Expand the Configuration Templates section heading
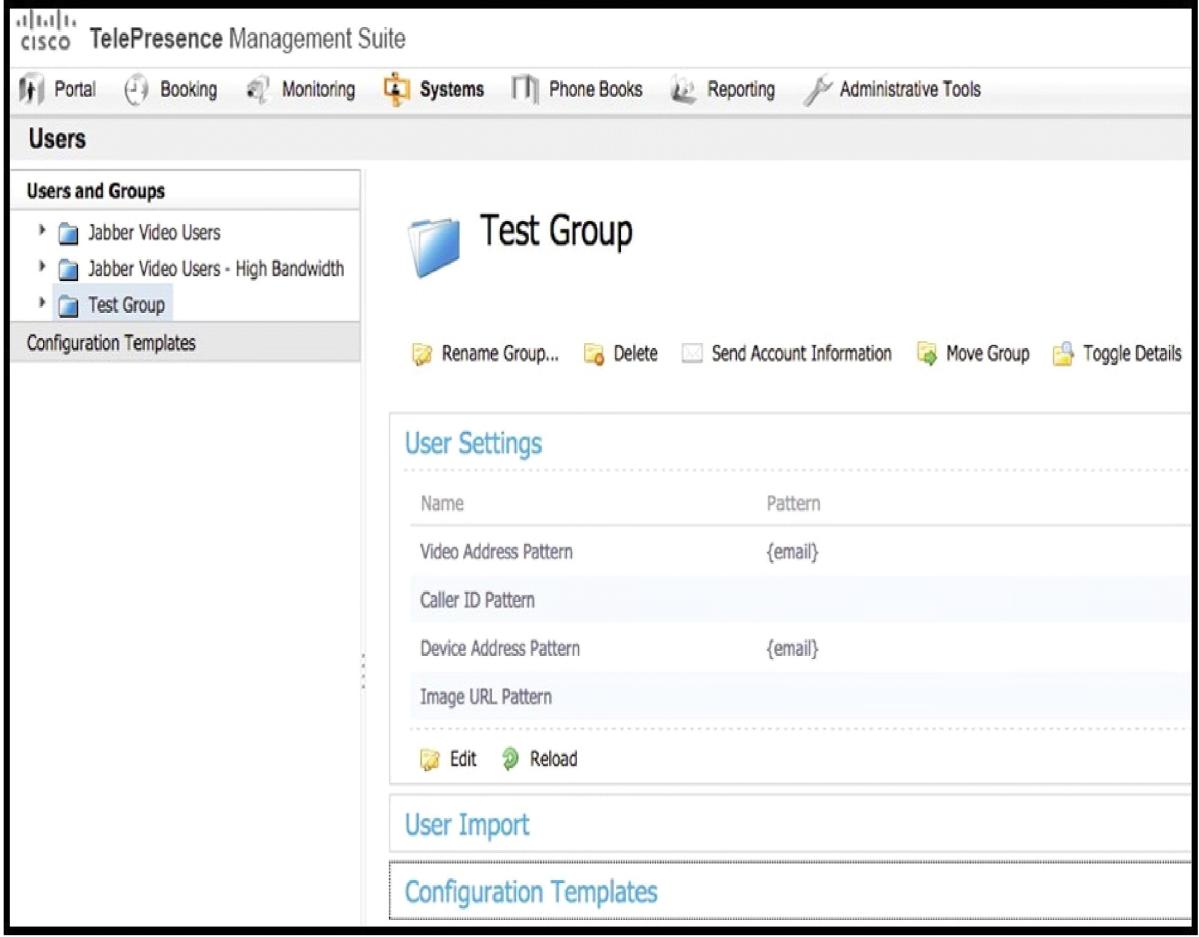The height and width of the screenshot is (937, 1199). click(x=531, y=892)
